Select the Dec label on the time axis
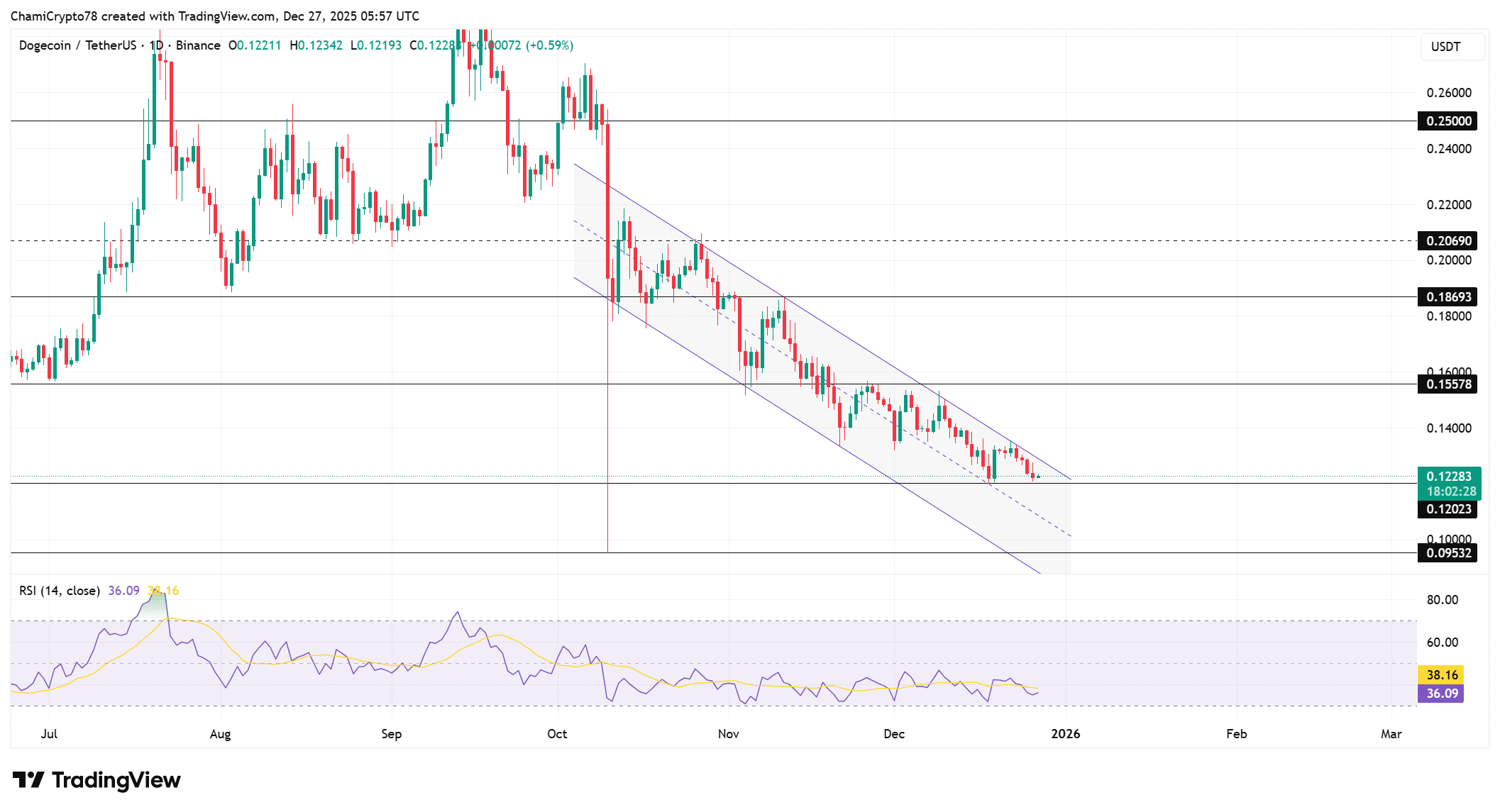 893,735
